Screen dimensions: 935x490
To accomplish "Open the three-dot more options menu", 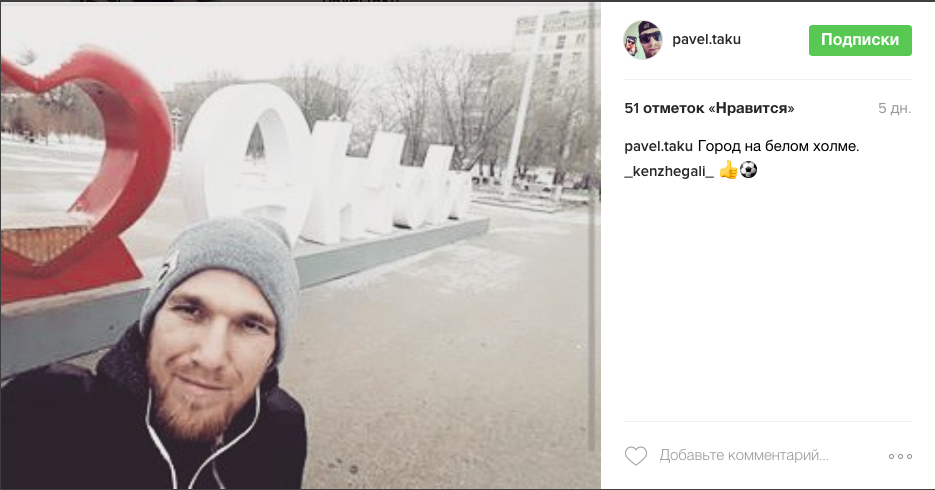I will [900, 457].
